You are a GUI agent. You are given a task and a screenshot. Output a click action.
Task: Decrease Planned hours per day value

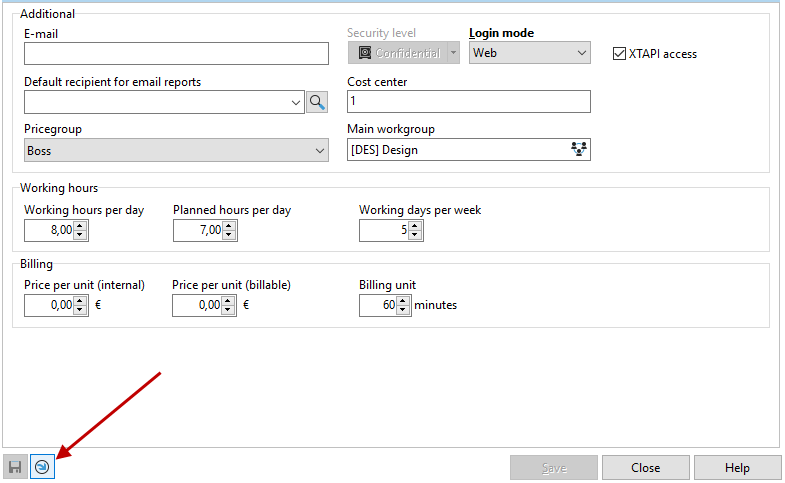230,236
